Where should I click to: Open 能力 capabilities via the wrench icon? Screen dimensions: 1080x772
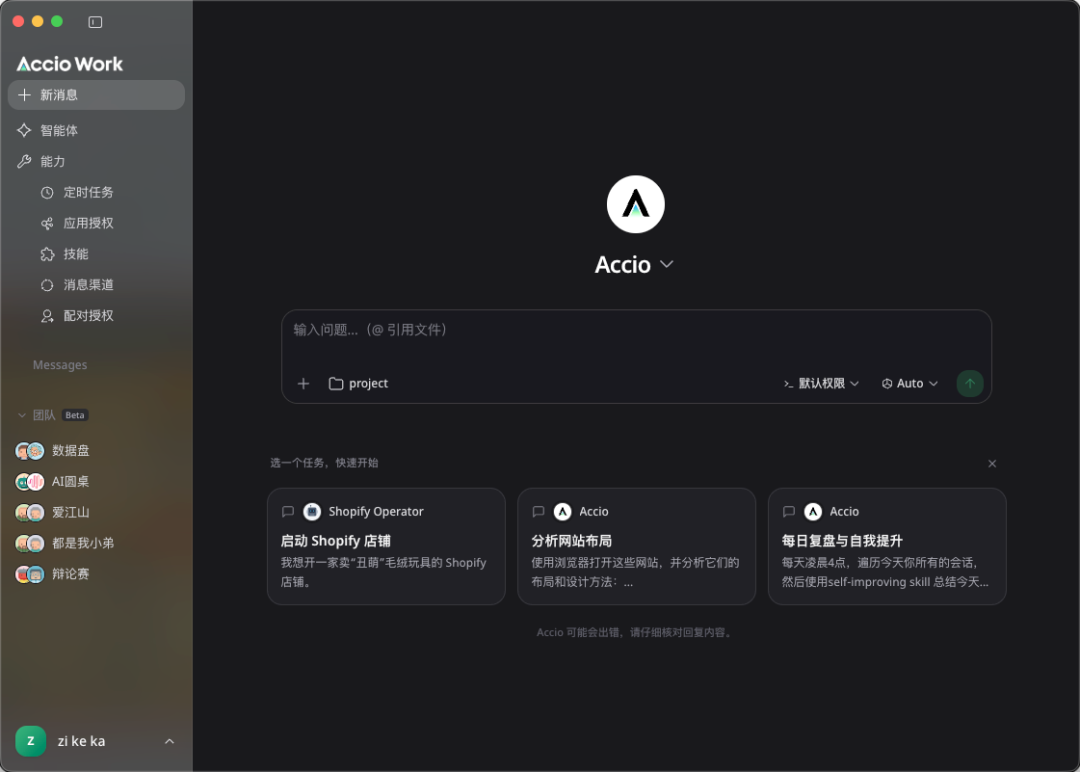point(23,161)
